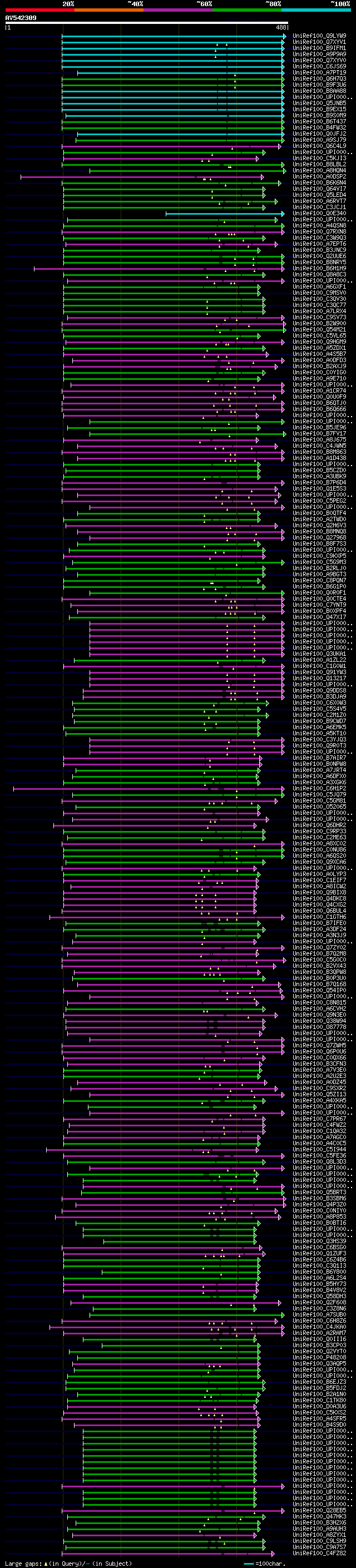Screen dimensions: 356x1568
Task: Click the query end position 488
Action: click(280, 27)
